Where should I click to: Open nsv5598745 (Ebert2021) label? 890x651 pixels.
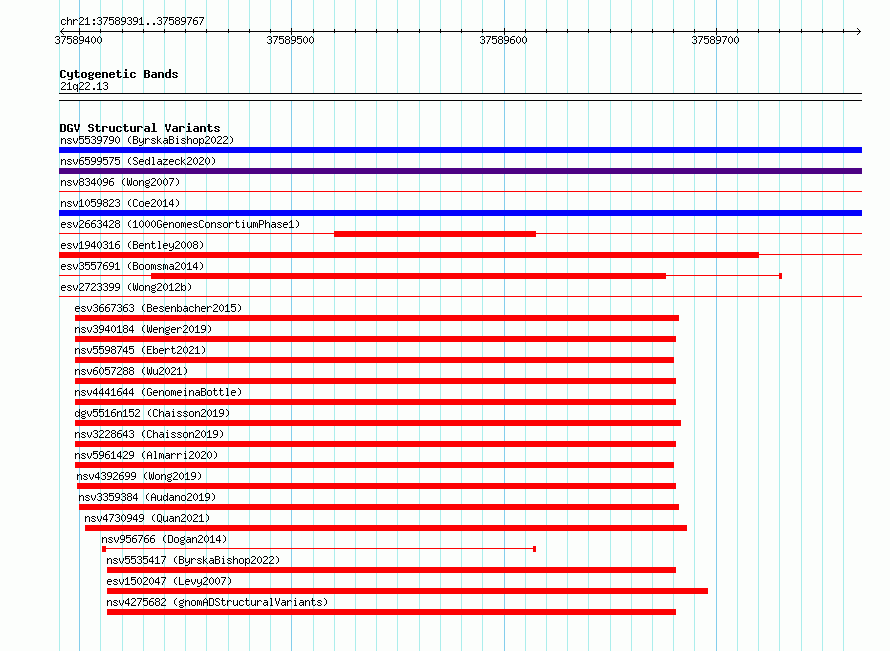coord(140,350)
